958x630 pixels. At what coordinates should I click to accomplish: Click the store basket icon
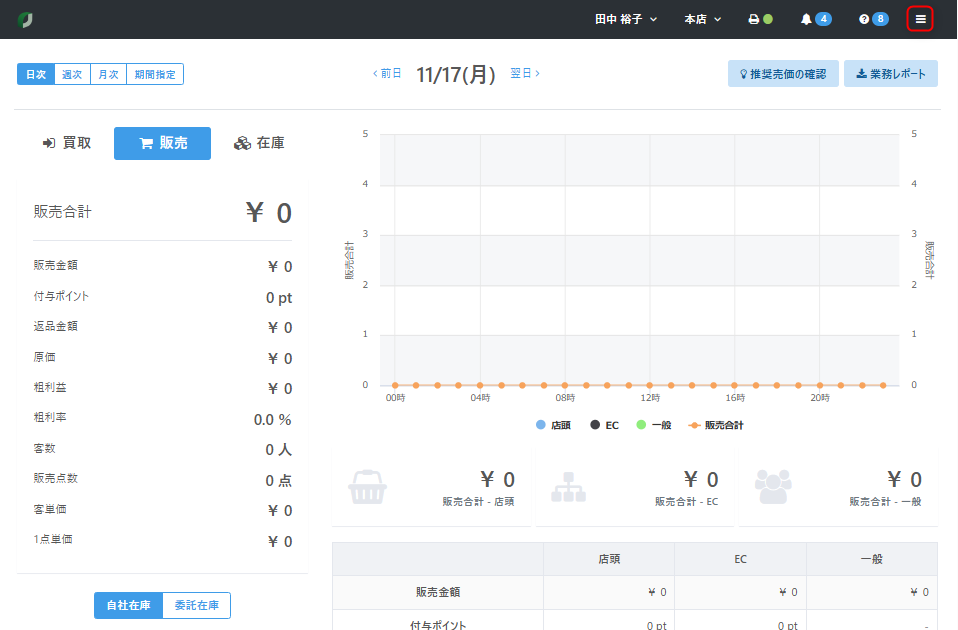(367, 487)
